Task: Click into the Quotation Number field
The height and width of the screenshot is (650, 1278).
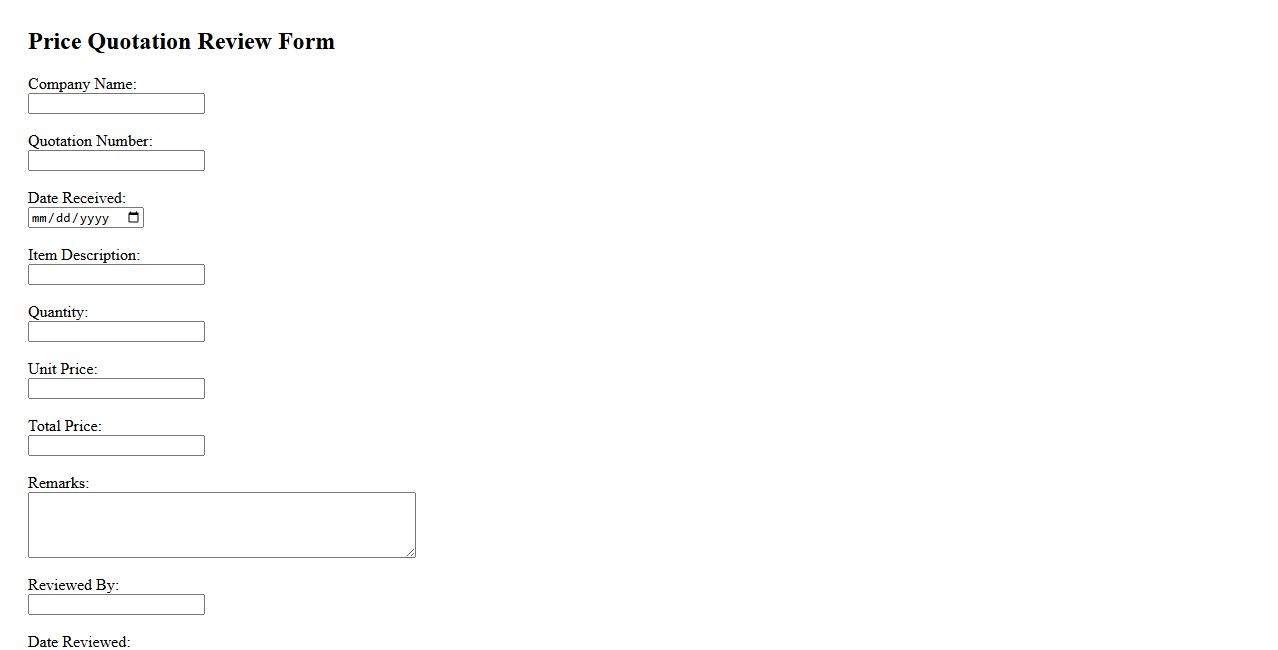Action: [x=116, y=161]
